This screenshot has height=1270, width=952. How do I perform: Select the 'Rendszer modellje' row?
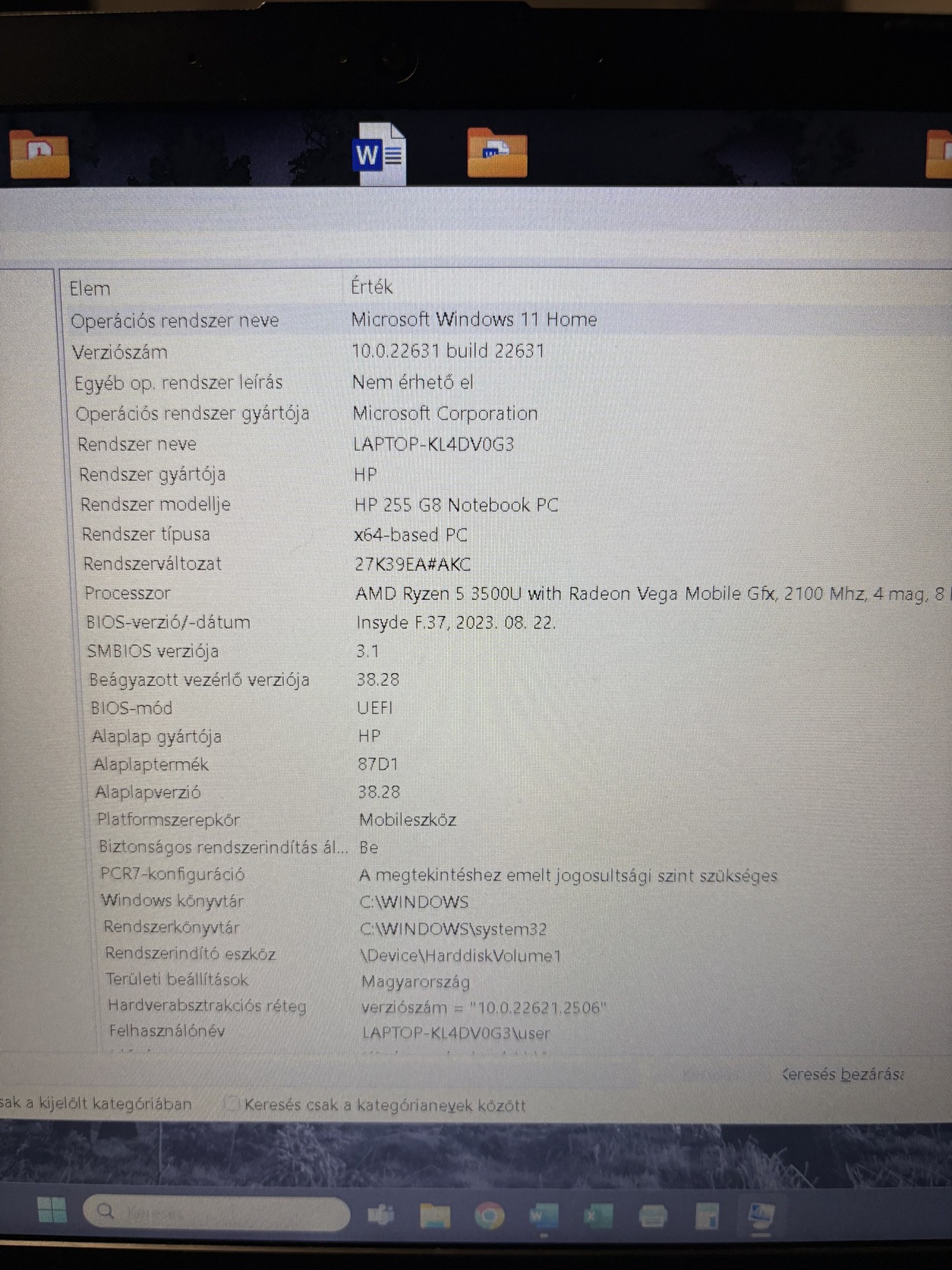click(x=507, y=504)
